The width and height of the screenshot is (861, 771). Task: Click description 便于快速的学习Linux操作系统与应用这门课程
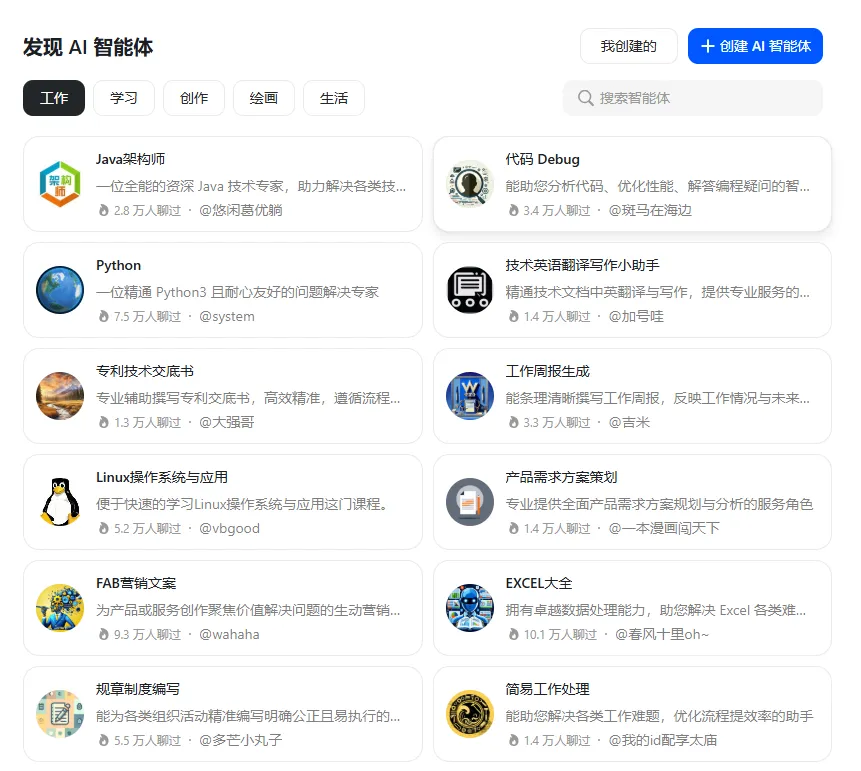(x=242, y=504)
